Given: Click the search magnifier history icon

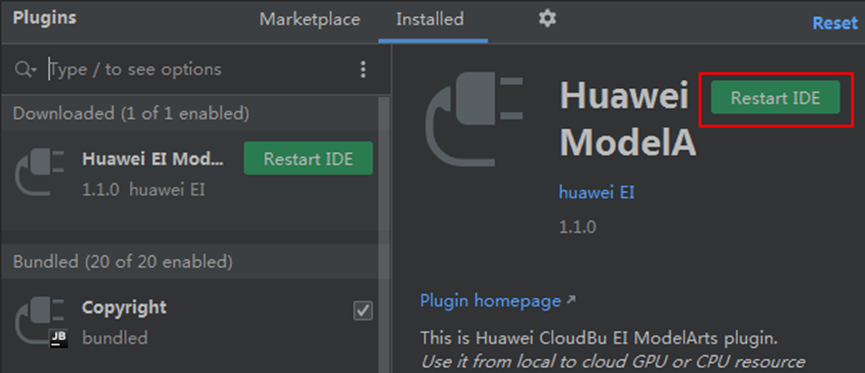Looking at the screenshot, I should (25, 70).
